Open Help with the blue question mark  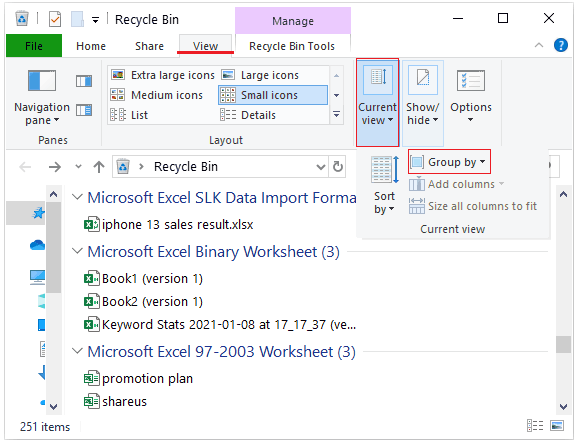pos(560,45)
